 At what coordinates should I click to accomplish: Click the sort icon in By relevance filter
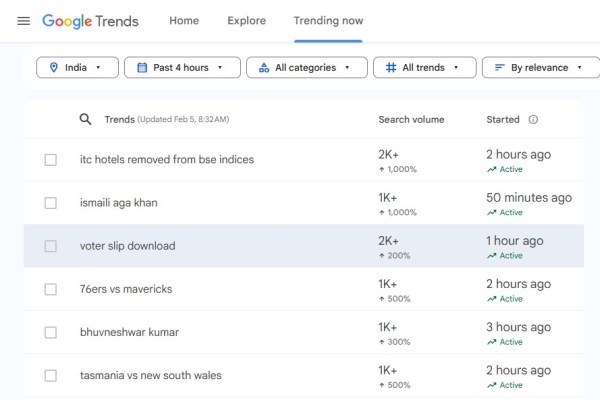[x=499, y=67]
